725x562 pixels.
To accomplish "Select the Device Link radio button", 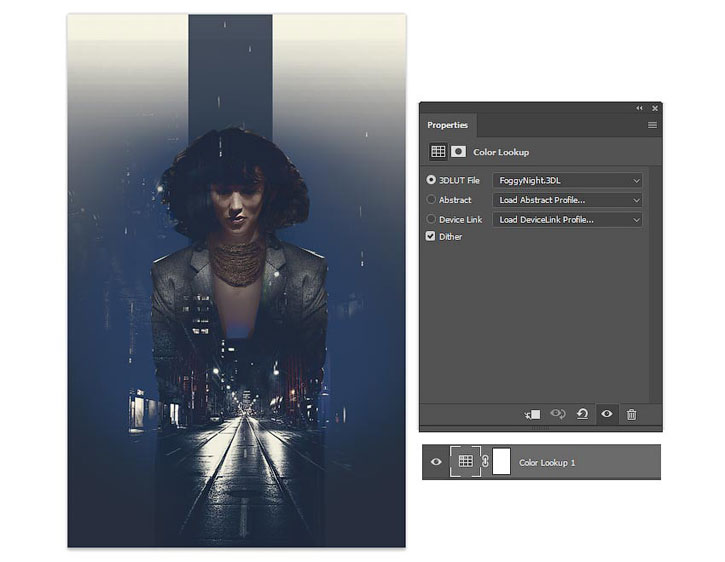I will (431, 219).
